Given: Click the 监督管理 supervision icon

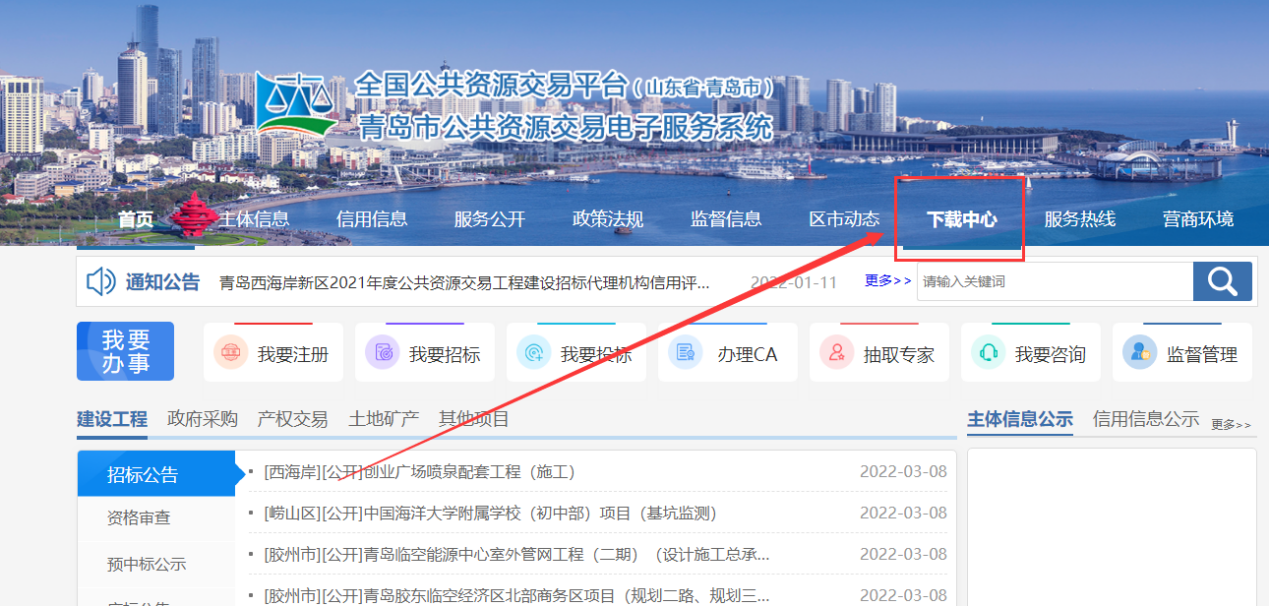Looking at the screenshot, I should tap(1139, 353).
